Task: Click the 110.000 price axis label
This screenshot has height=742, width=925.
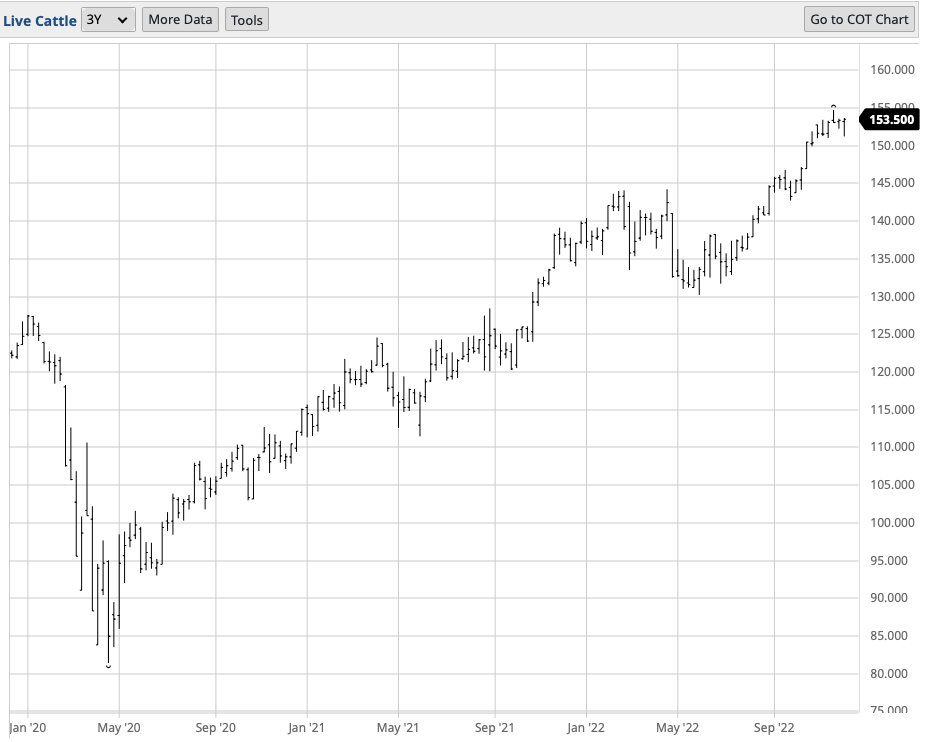Action: pos(892,446)
